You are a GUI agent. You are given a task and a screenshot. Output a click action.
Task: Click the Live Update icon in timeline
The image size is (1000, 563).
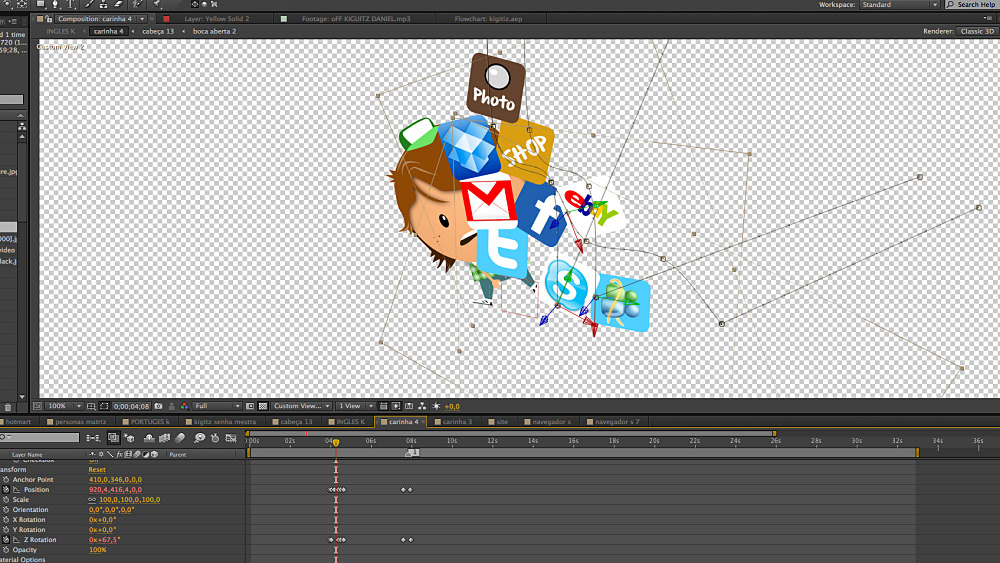pos(114,438)
